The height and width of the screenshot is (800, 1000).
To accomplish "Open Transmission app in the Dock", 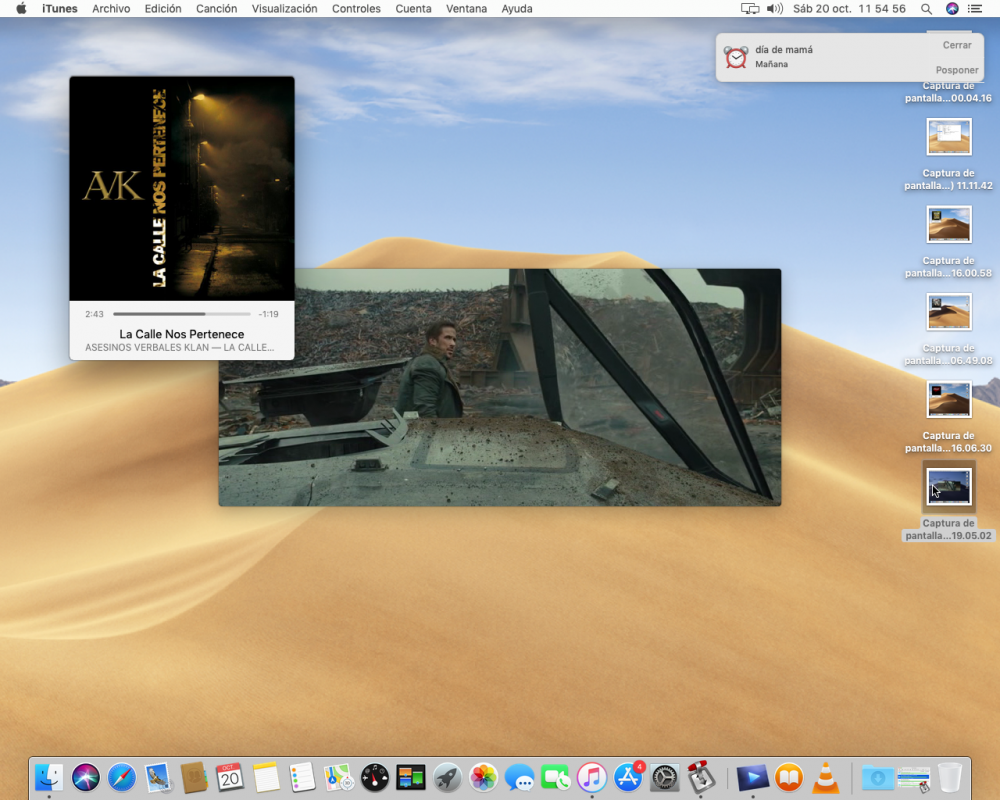I will [700, 778].
